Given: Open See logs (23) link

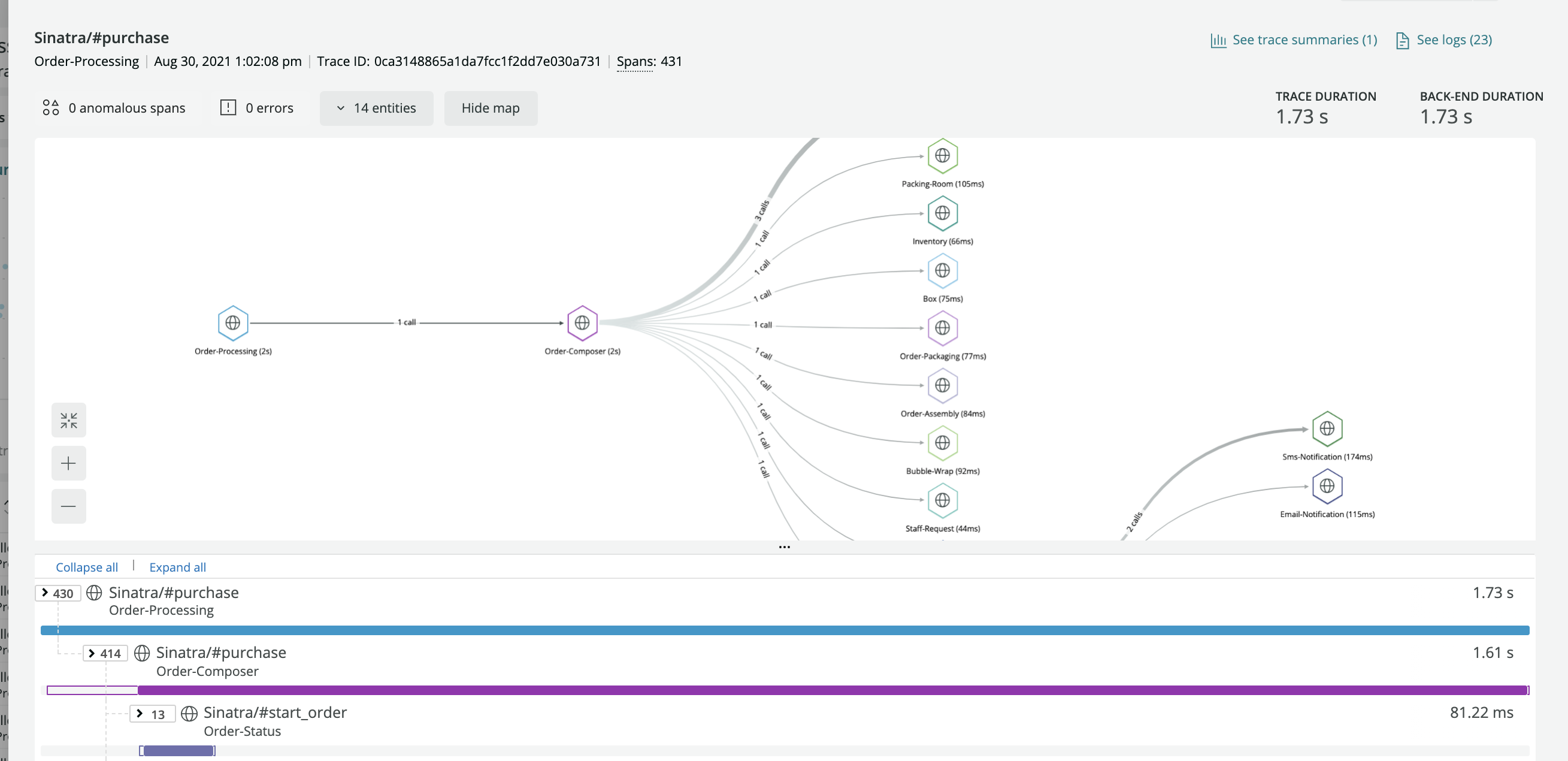Looking at the screenshot, I should click(1444, 40).
